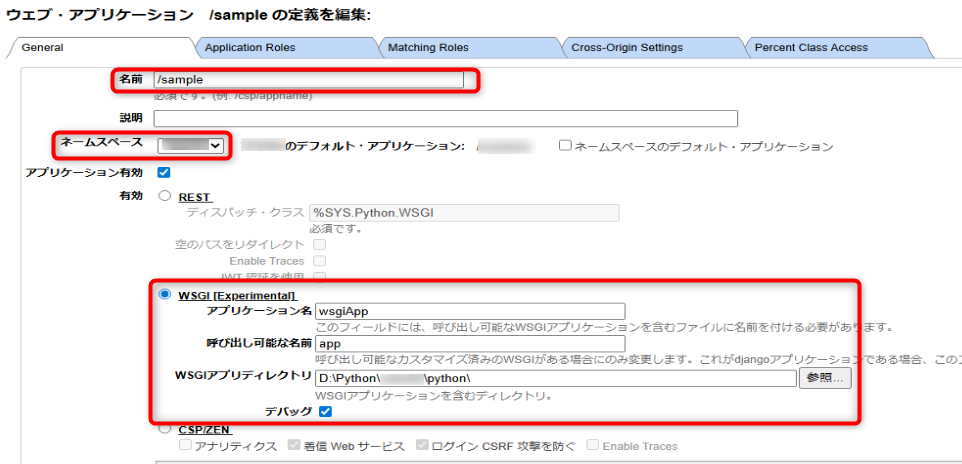Click the アプリケーション名 field with wsgiApp
Screen dimensions: 962x464
tap(468, 311)
